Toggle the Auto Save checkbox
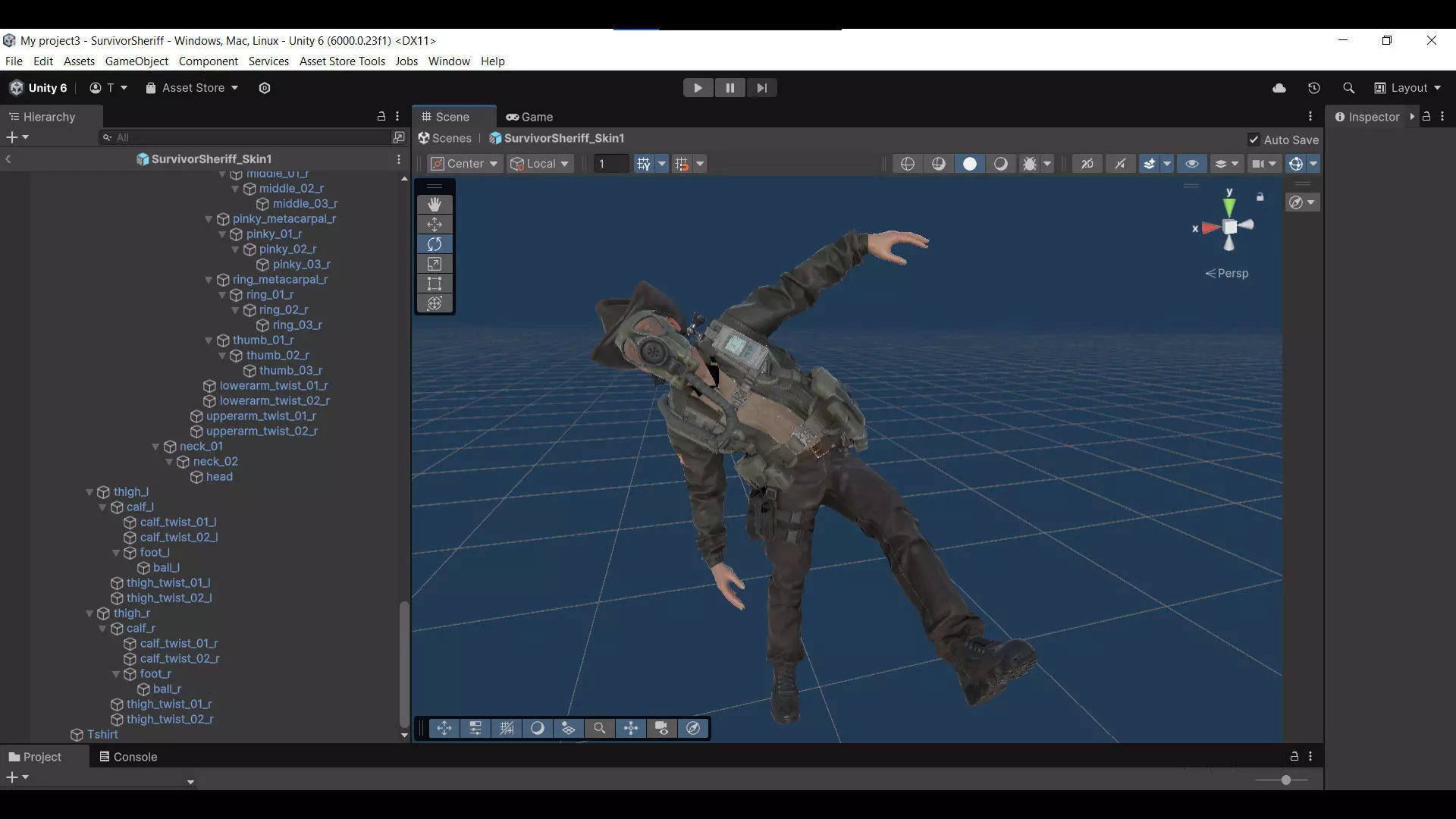 1254,140
